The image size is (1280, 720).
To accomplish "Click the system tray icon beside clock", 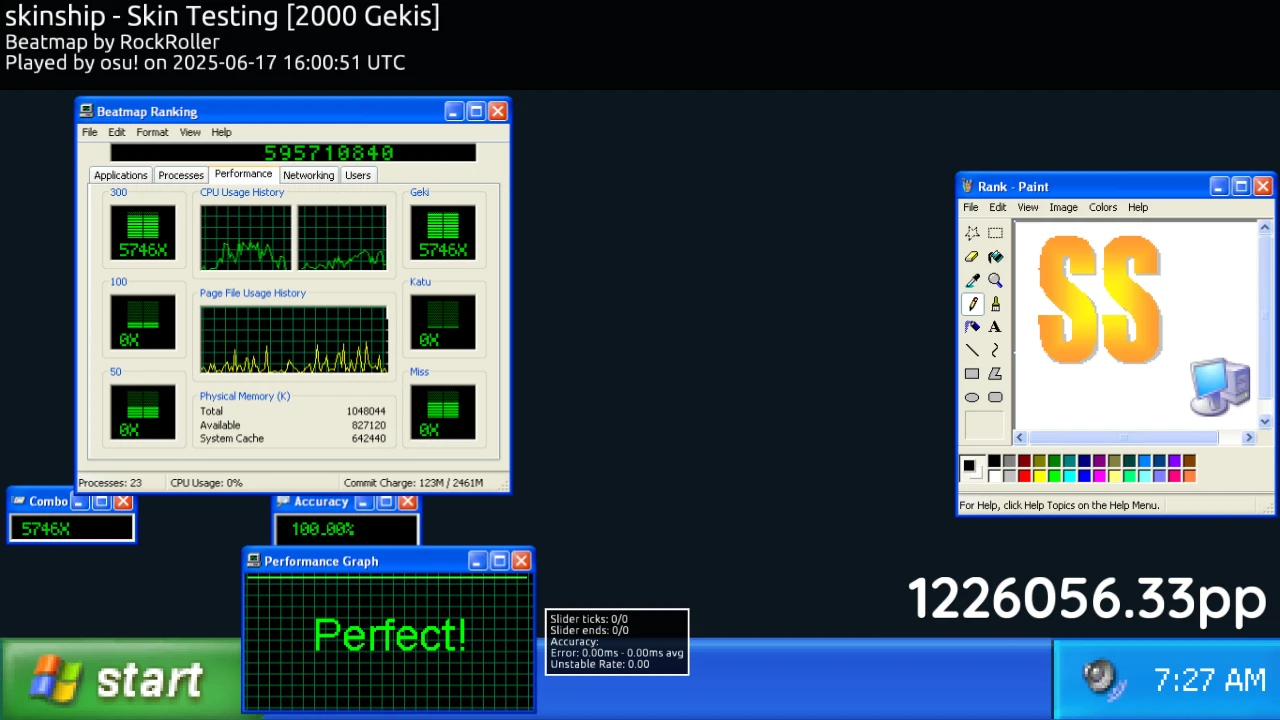I will point(1102,679).
